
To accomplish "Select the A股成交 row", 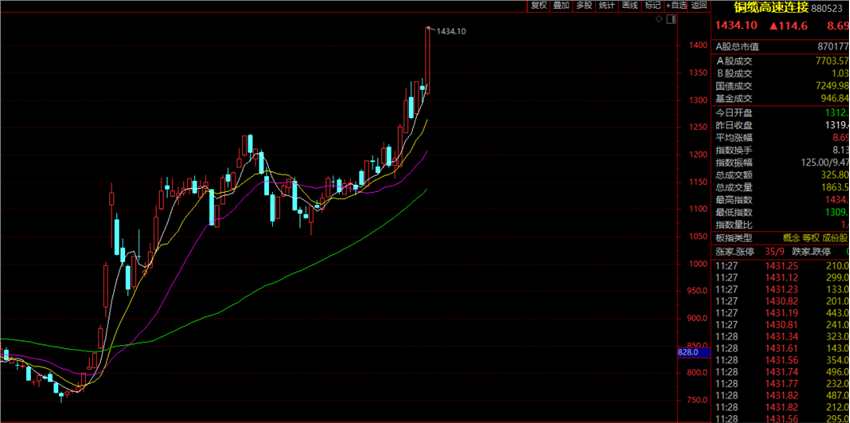I will (x=781, y=61).
